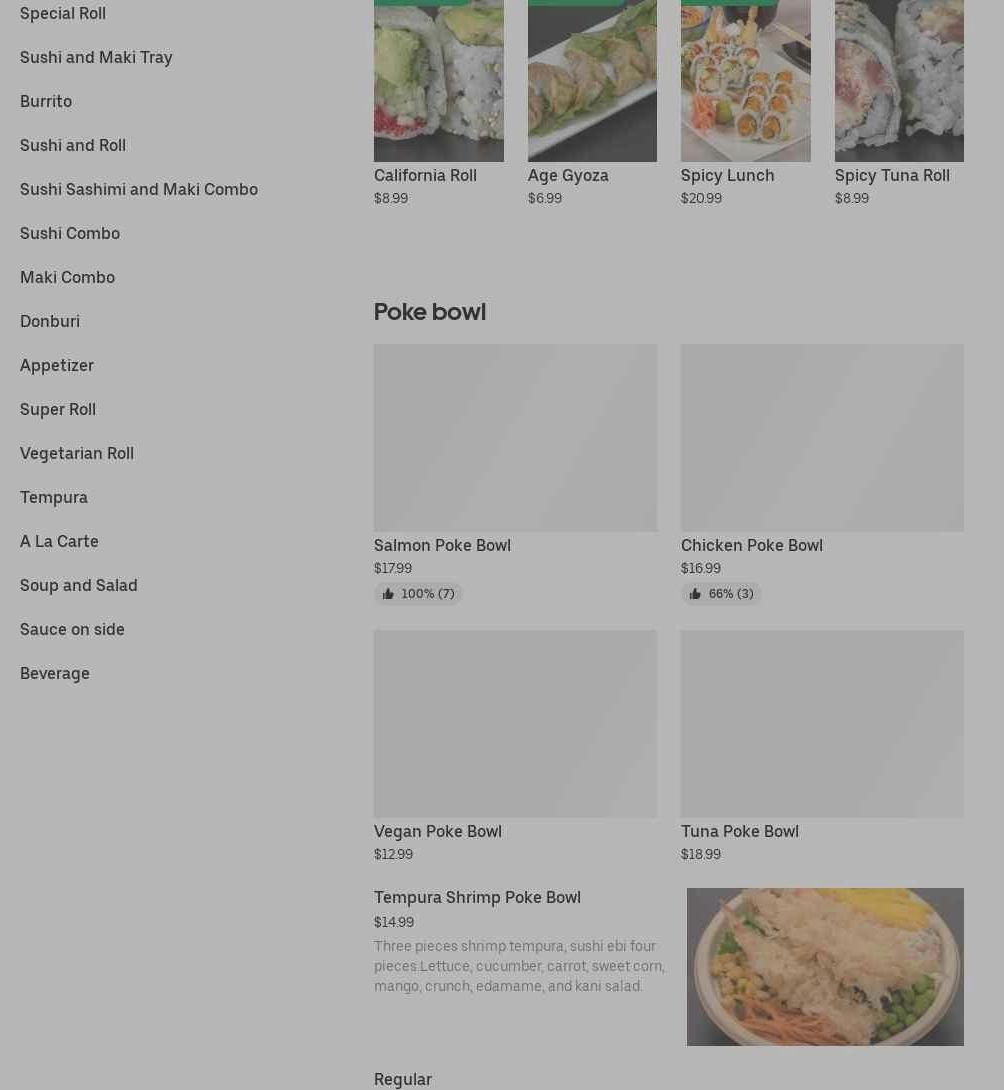Open Sushi Sashimi and Maki Combo category
This screenshot has height=1090, width=1004.
(139, 189)
